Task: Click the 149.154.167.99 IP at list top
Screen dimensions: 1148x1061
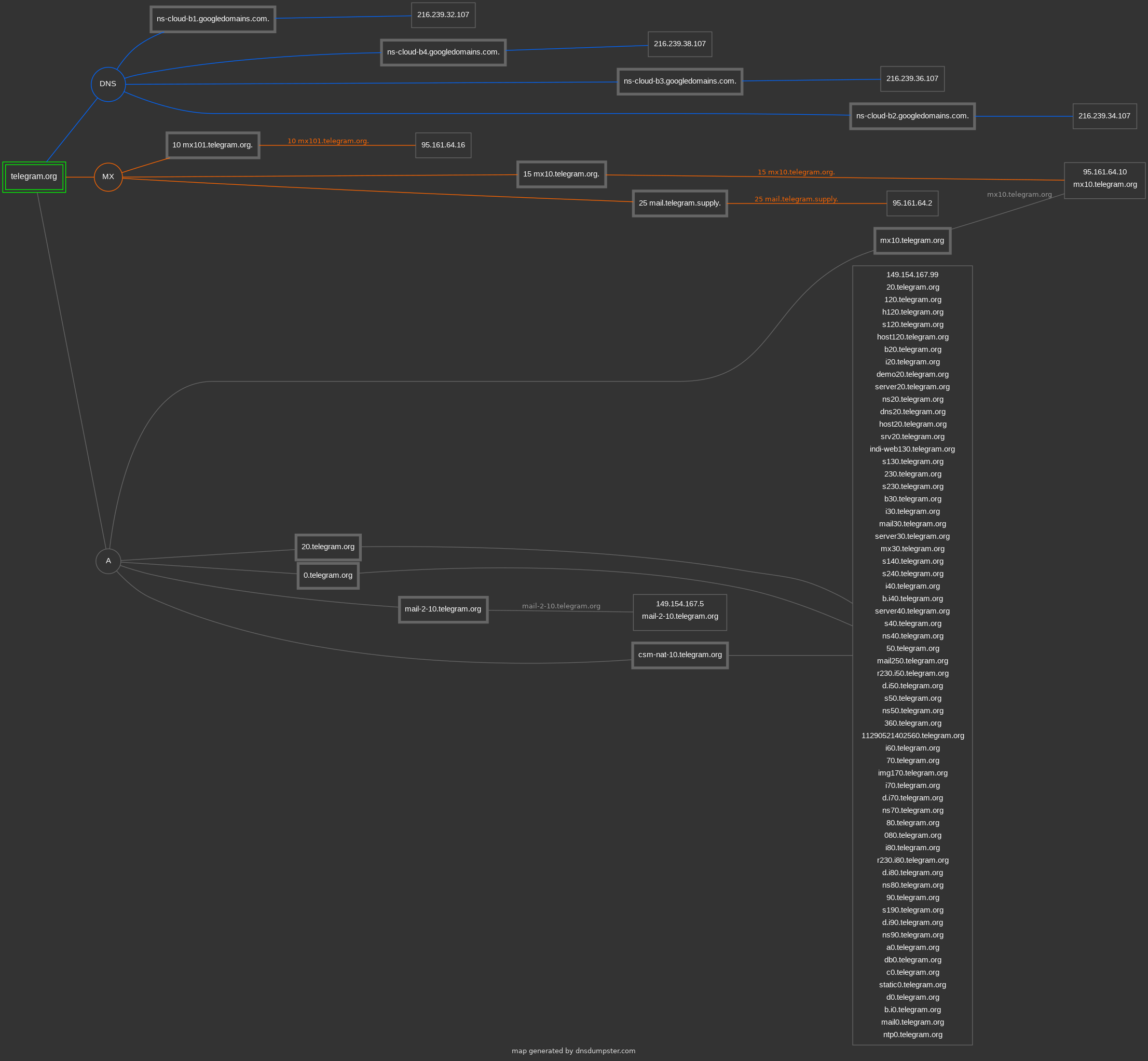Action: click(912, 275)
